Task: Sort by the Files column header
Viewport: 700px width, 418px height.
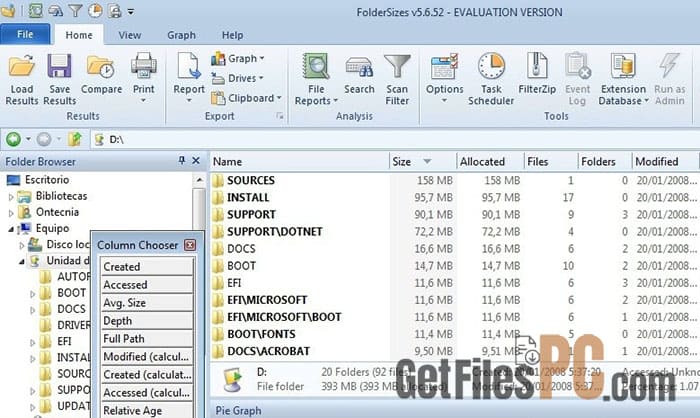Action: [x=550, y=162]
